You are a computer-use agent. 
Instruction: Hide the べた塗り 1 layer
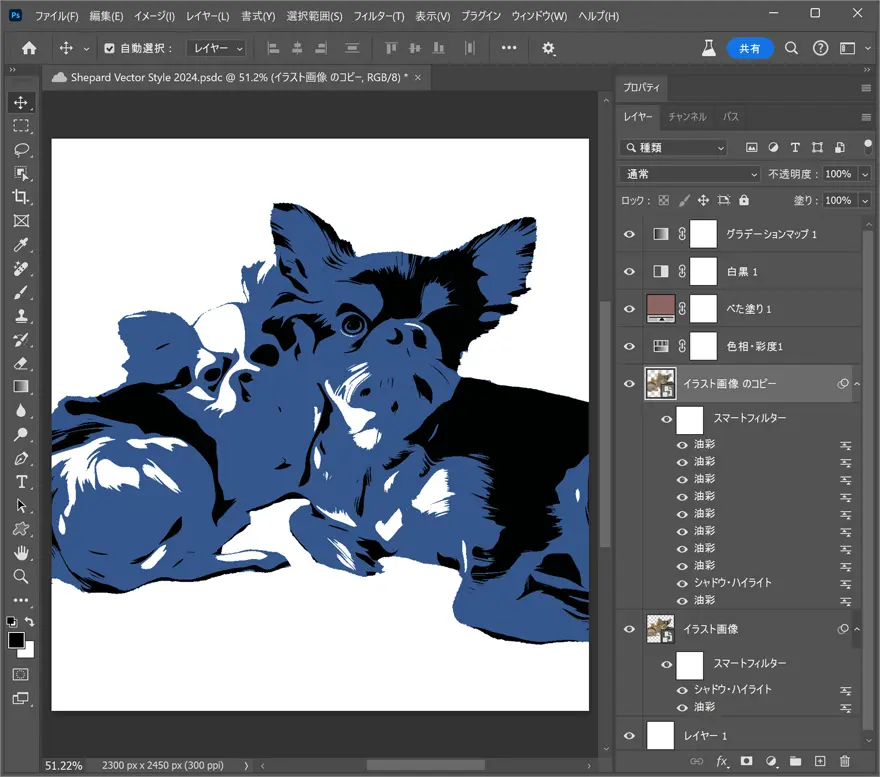click(629, 309)
